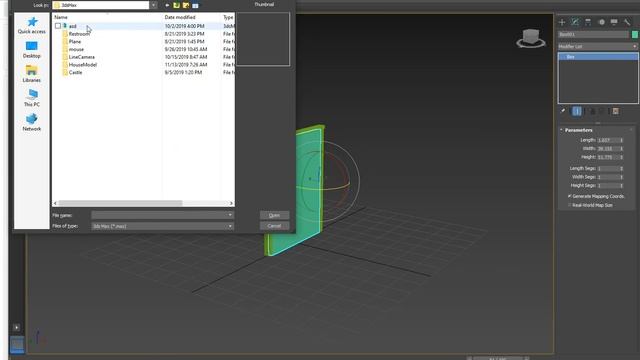
Task: Click the Length value field
Action: click(x=608, y=140)
